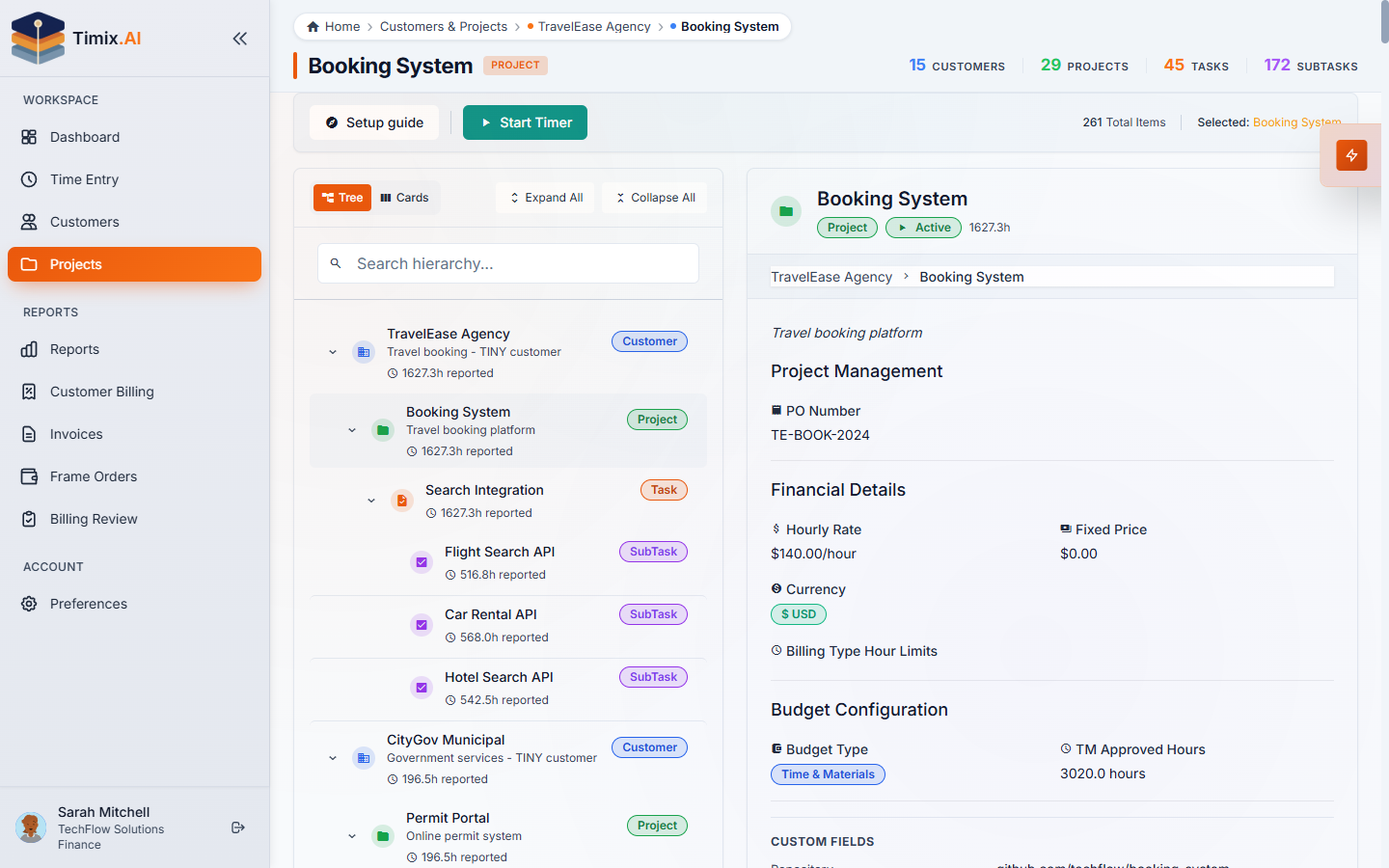Click the Home breadcrumb link

(334, 27)
